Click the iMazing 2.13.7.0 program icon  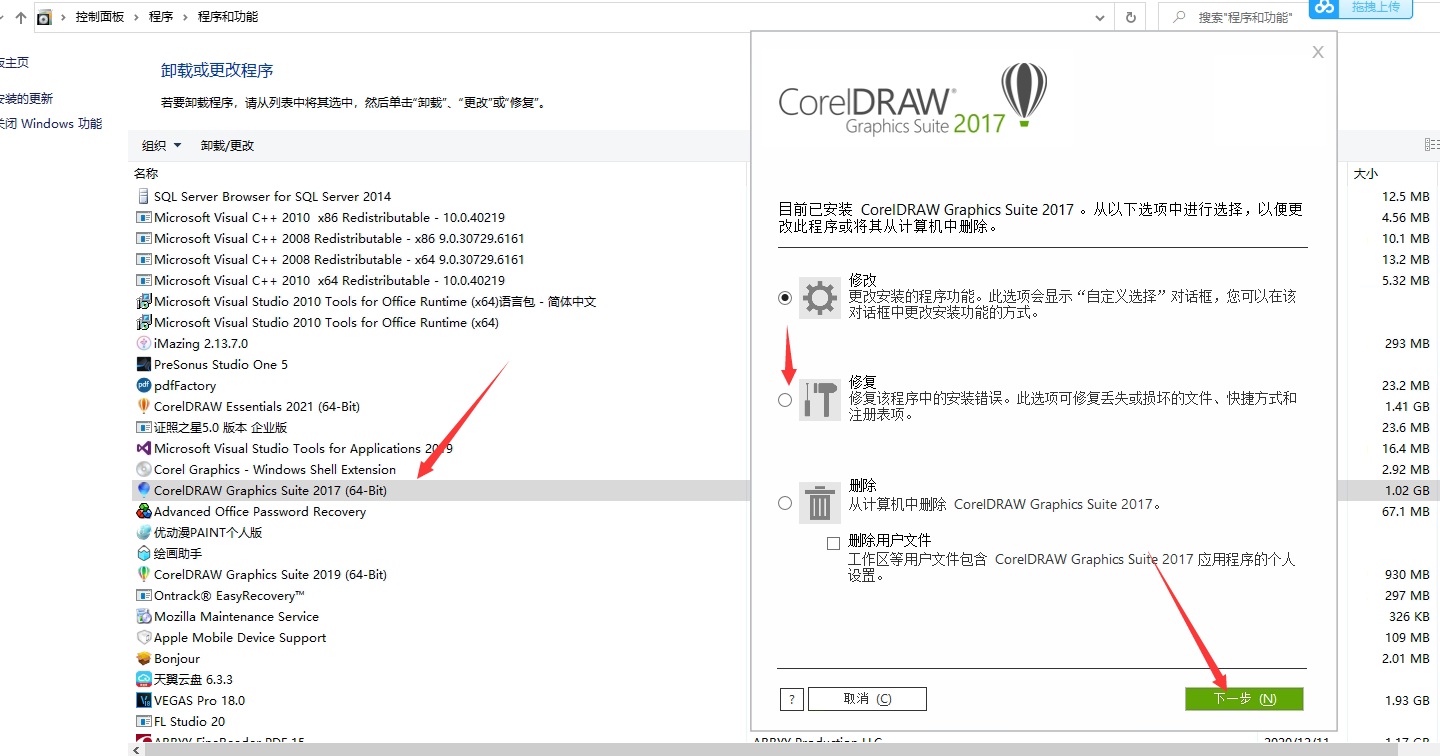point(144,344)
